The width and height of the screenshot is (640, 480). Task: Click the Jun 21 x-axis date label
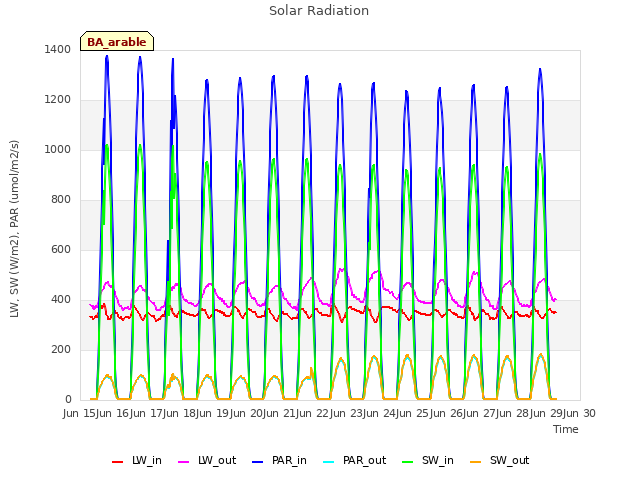coord(280,413)
